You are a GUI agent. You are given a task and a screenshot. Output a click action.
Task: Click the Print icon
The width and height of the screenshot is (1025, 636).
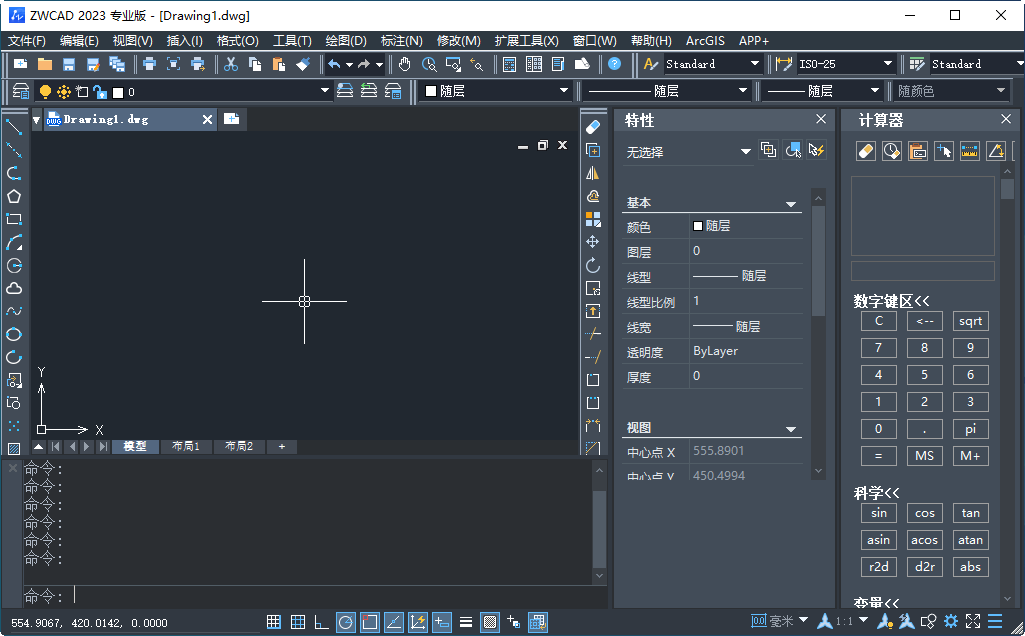[x=149, y=64]
